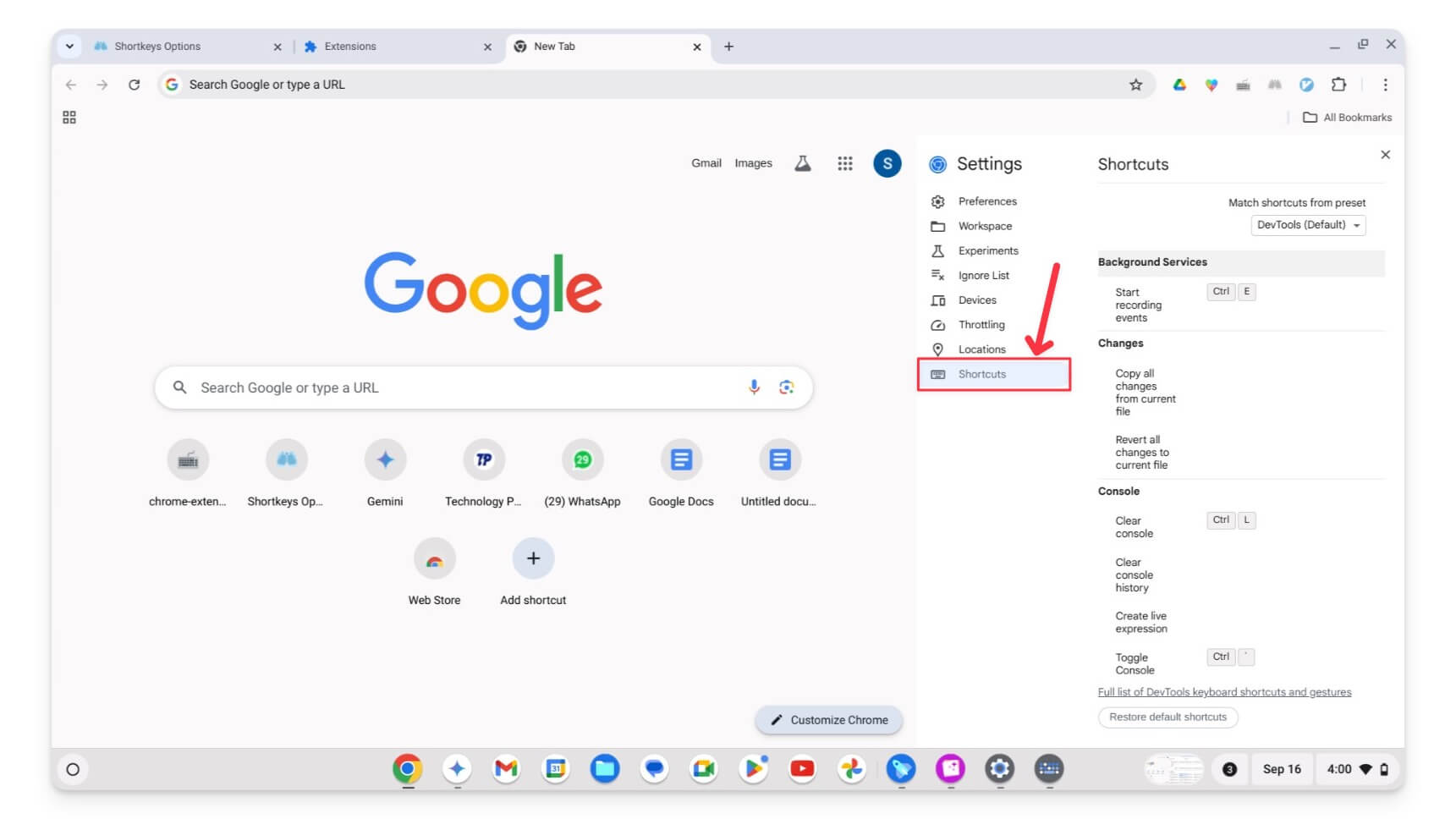1456x819 pixels.
Task: Open the status tray showing 4:00
Action: [x=1358, y=769]
